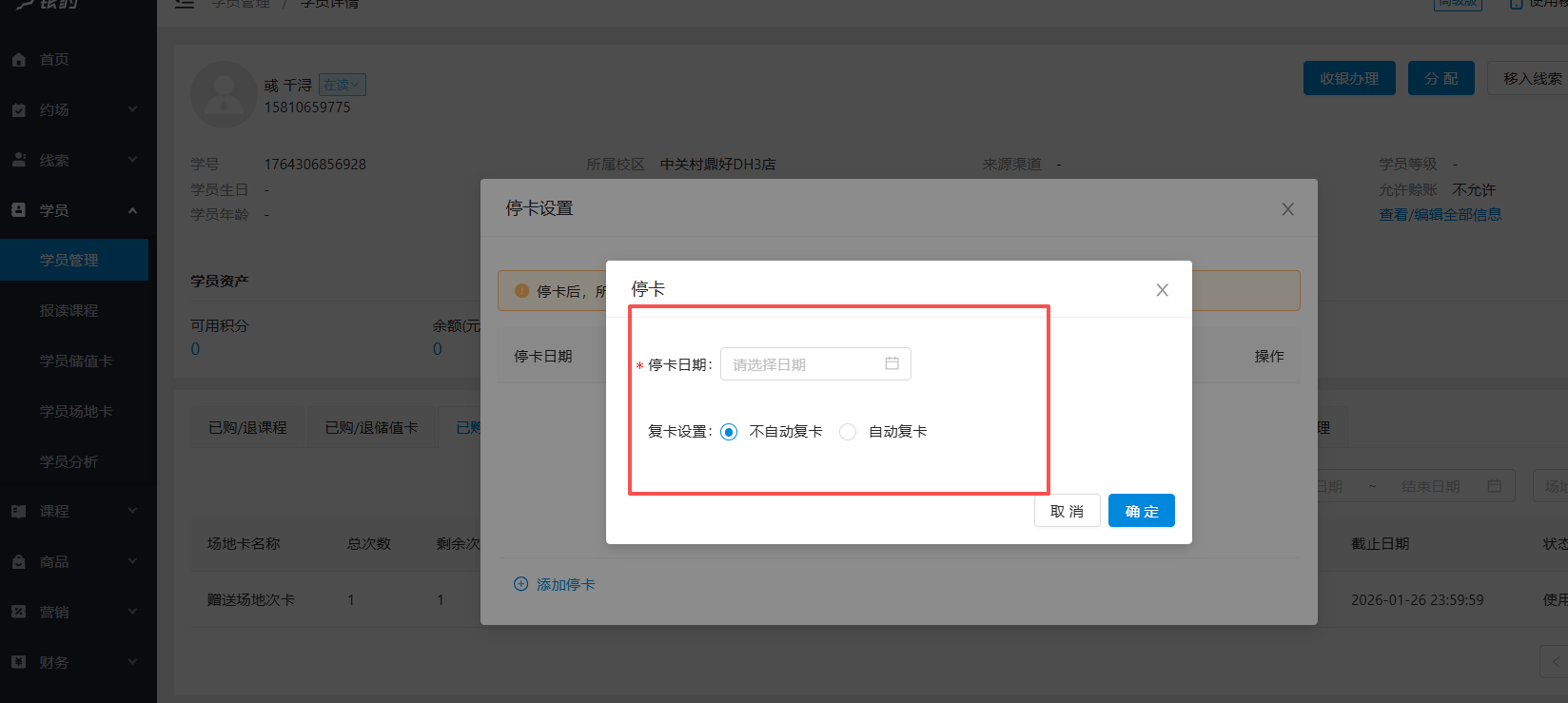Viewport: 1568px width, 703px height.
Task: Click the 截止日期 column header
Action: (1381, 544)
